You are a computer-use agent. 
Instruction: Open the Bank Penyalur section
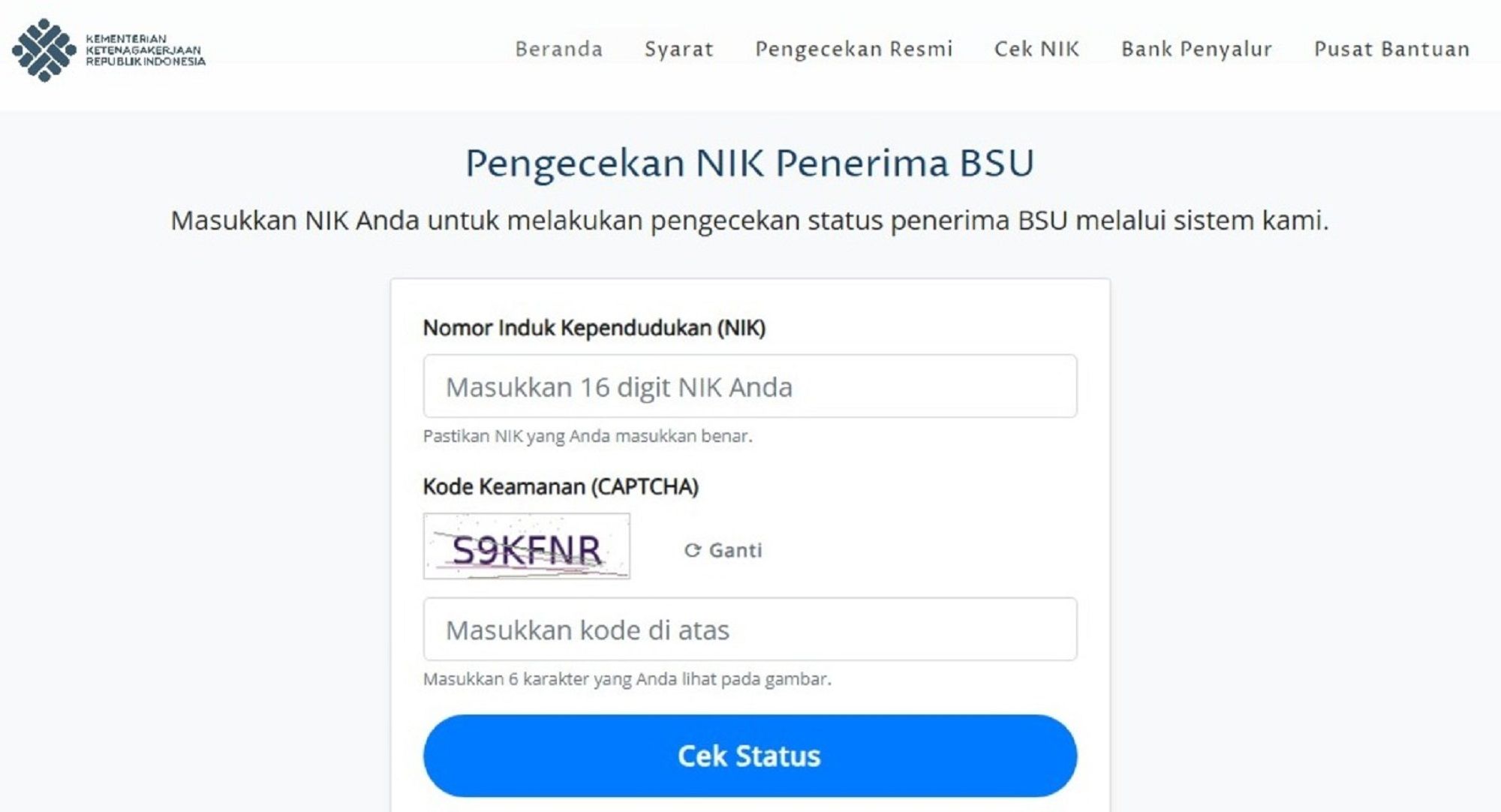pos(1196,50)
